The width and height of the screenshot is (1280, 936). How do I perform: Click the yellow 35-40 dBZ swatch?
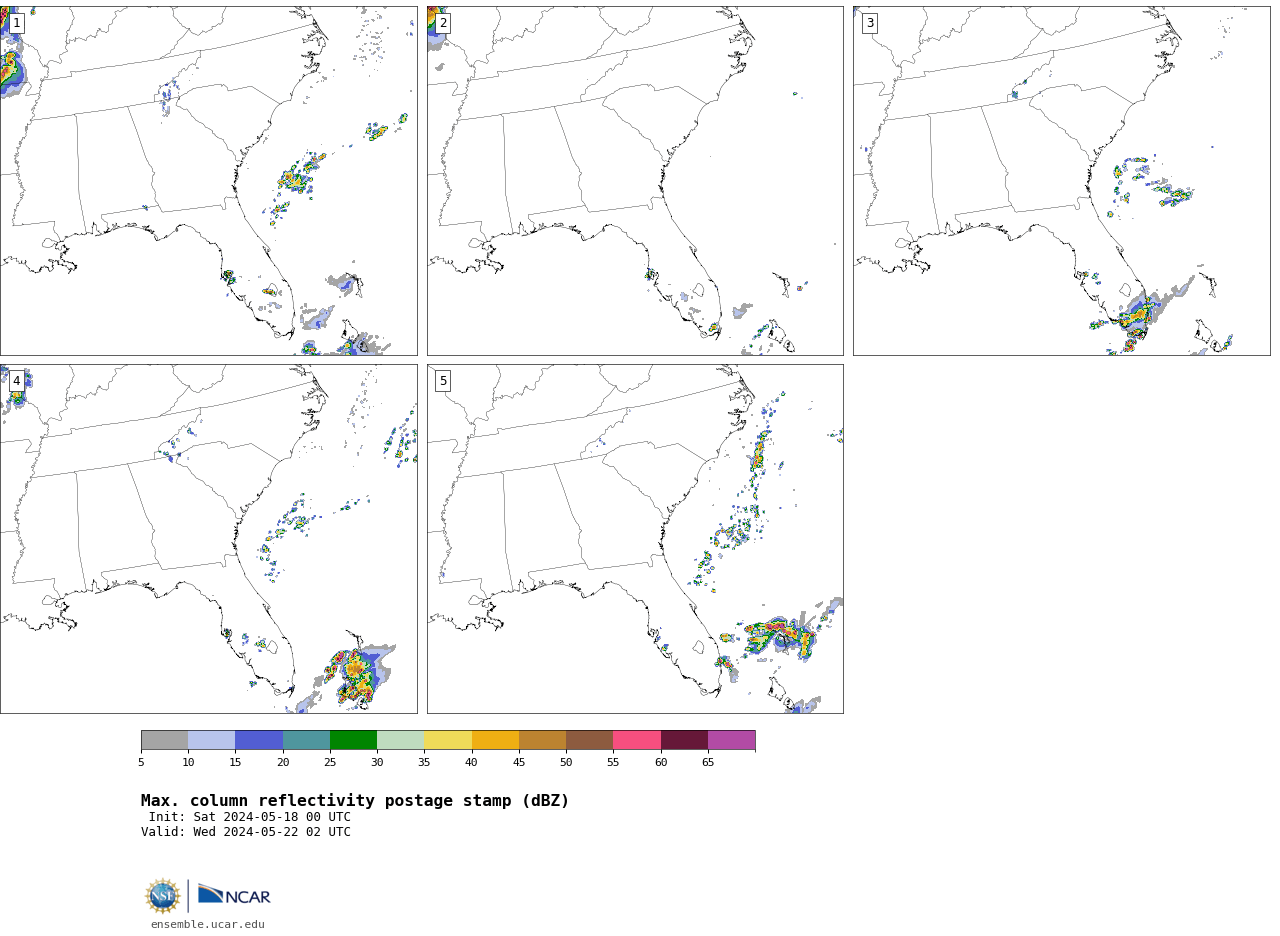[448, 740]
